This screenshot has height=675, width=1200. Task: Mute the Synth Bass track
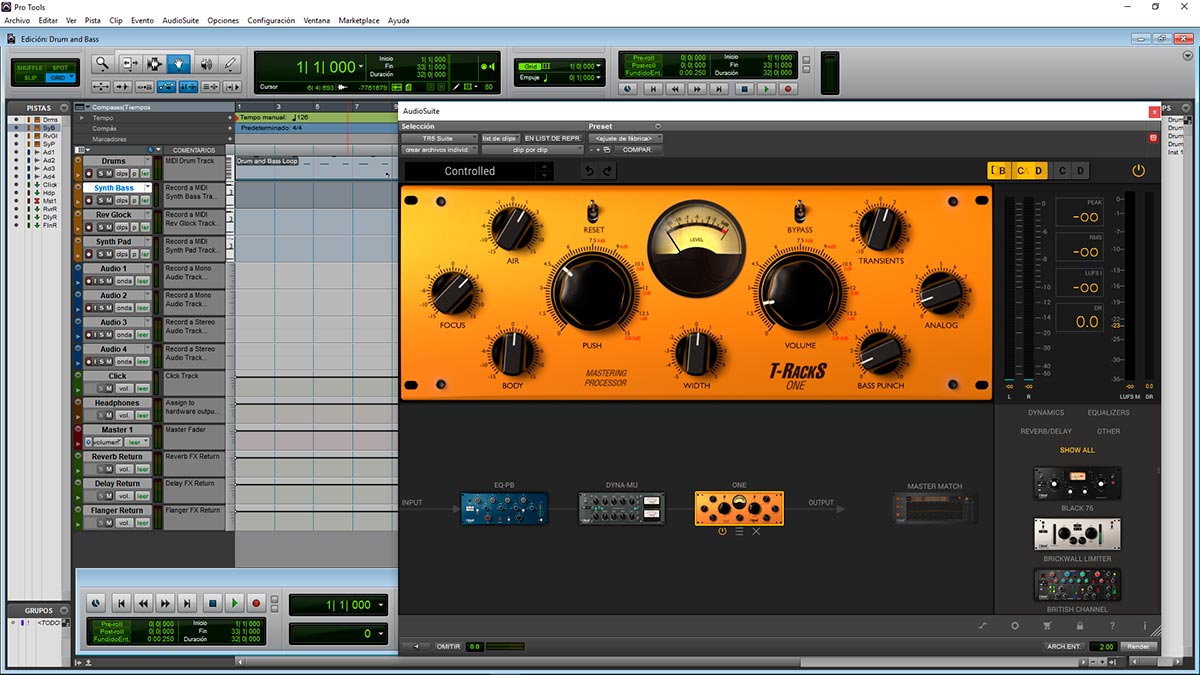tap(109, 200)
